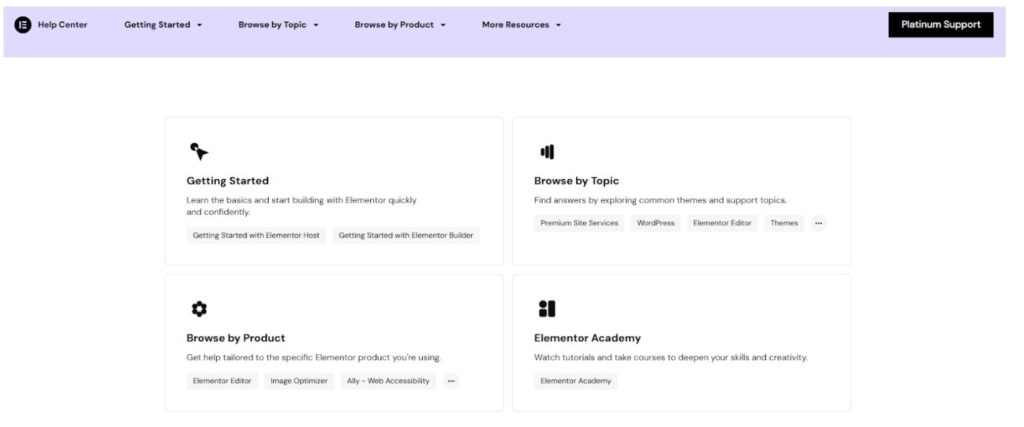
Task: Show more topics via ellipsis after Themes
Action: 818,223
